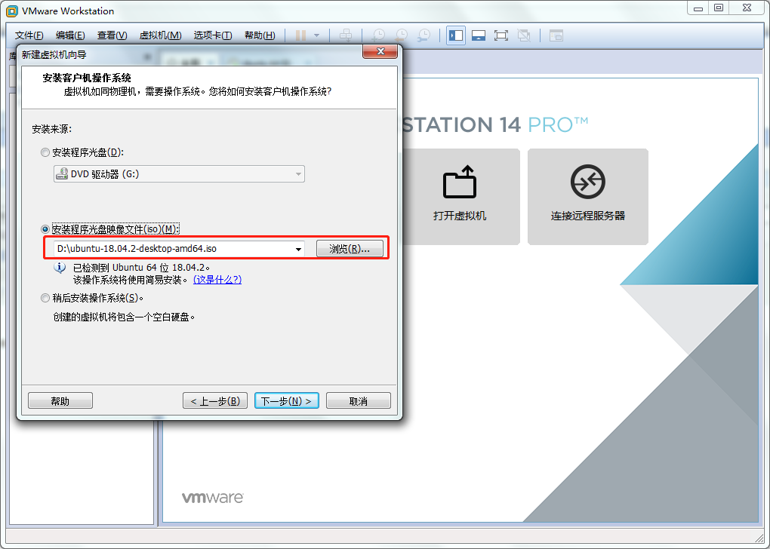
Task: Select the 安装程序光盘(D) radio button
Action: pyautogui.click(x=45, y=153)
